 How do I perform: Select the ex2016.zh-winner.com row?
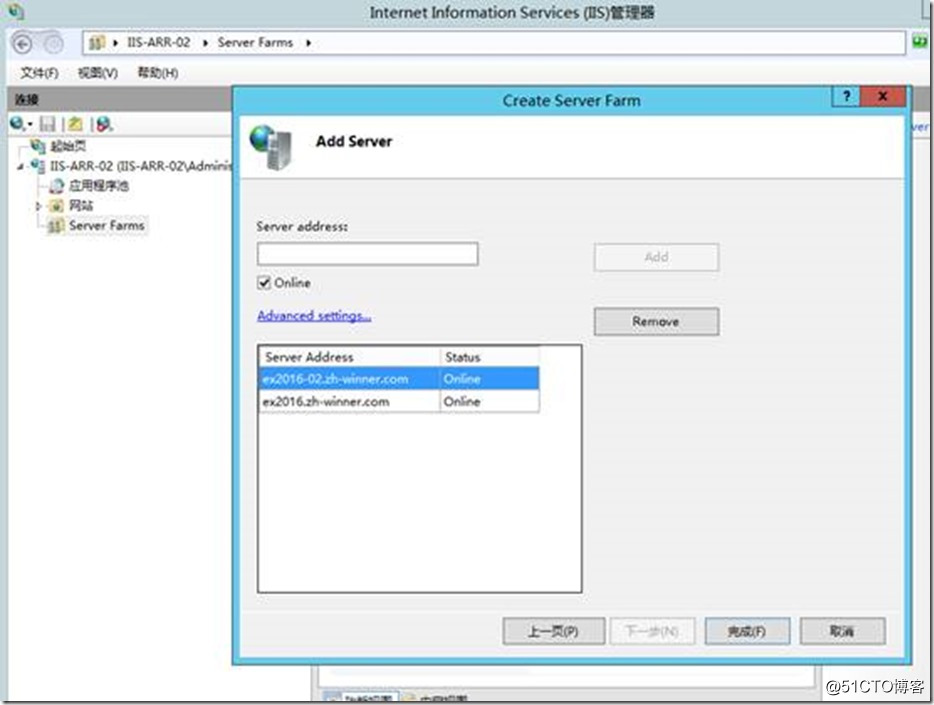(399, 401)
